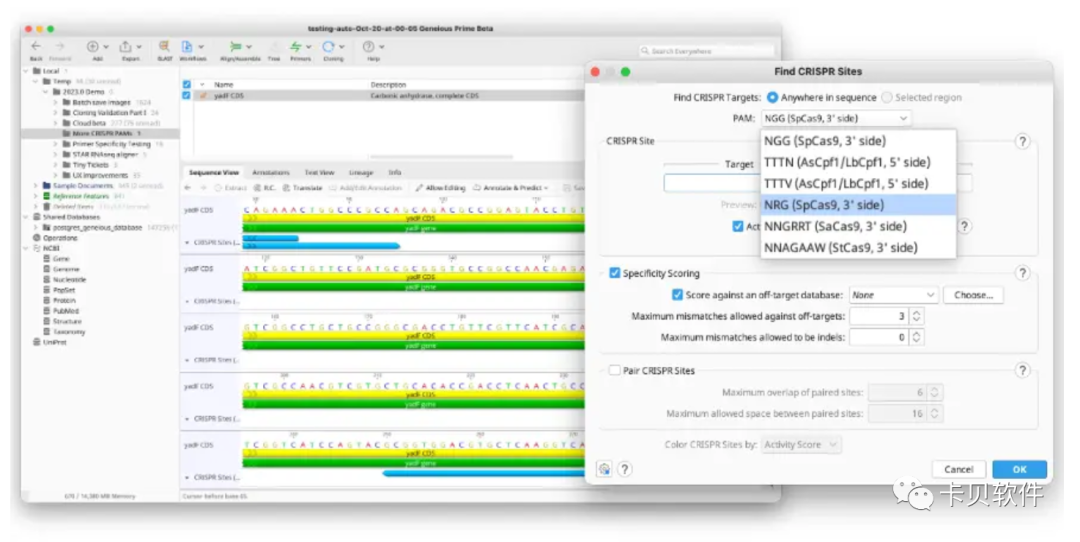The image size is (1080, 542).
Task: Toggle Score against an off-target database checkbox
Action: (677, 295)
